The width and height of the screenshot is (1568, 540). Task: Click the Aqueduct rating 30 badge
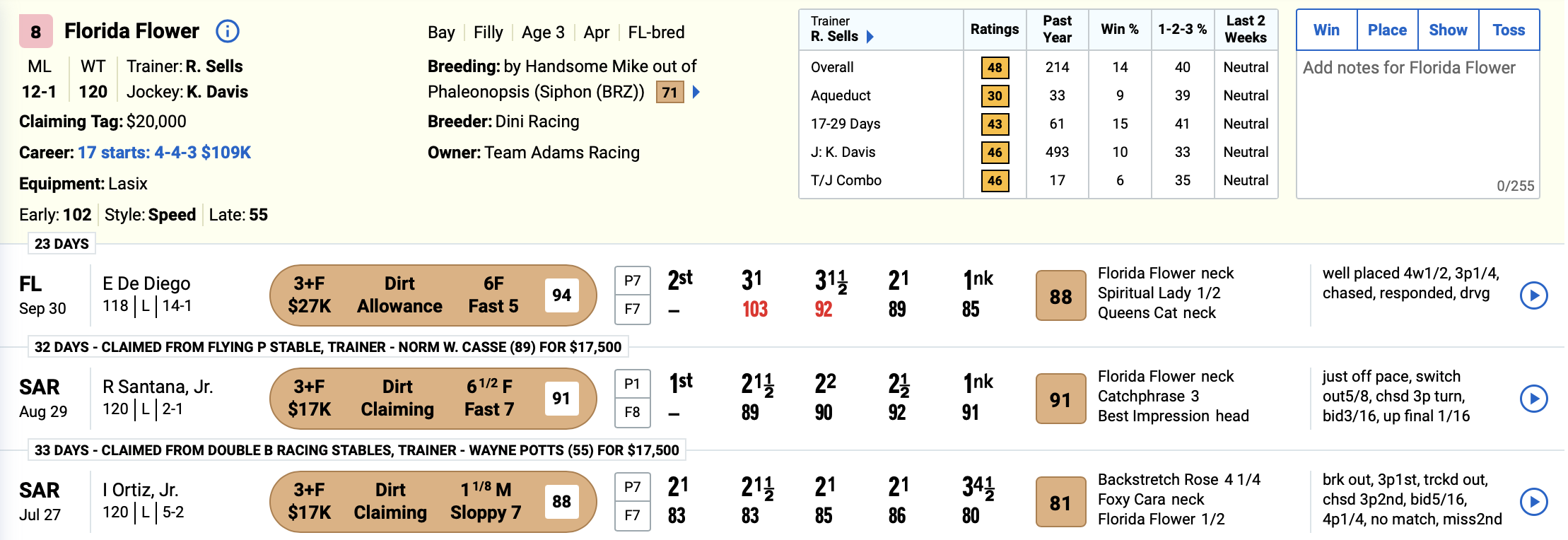[x=995, y=95]
